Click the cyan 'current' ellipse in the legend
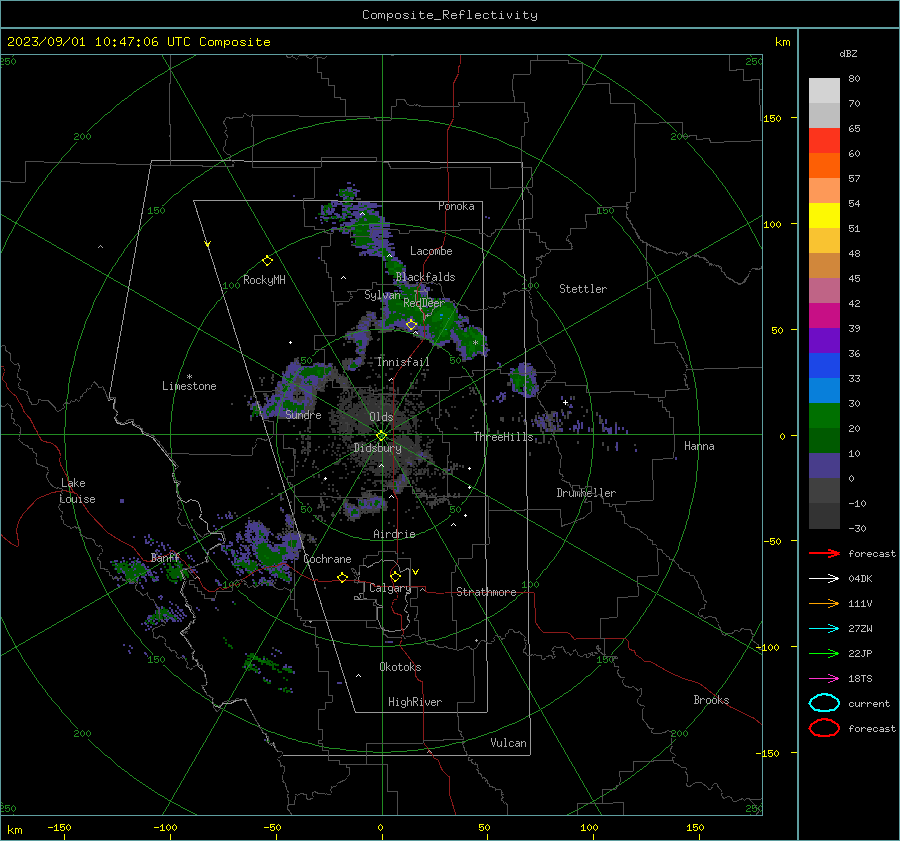 coord(824,703)
